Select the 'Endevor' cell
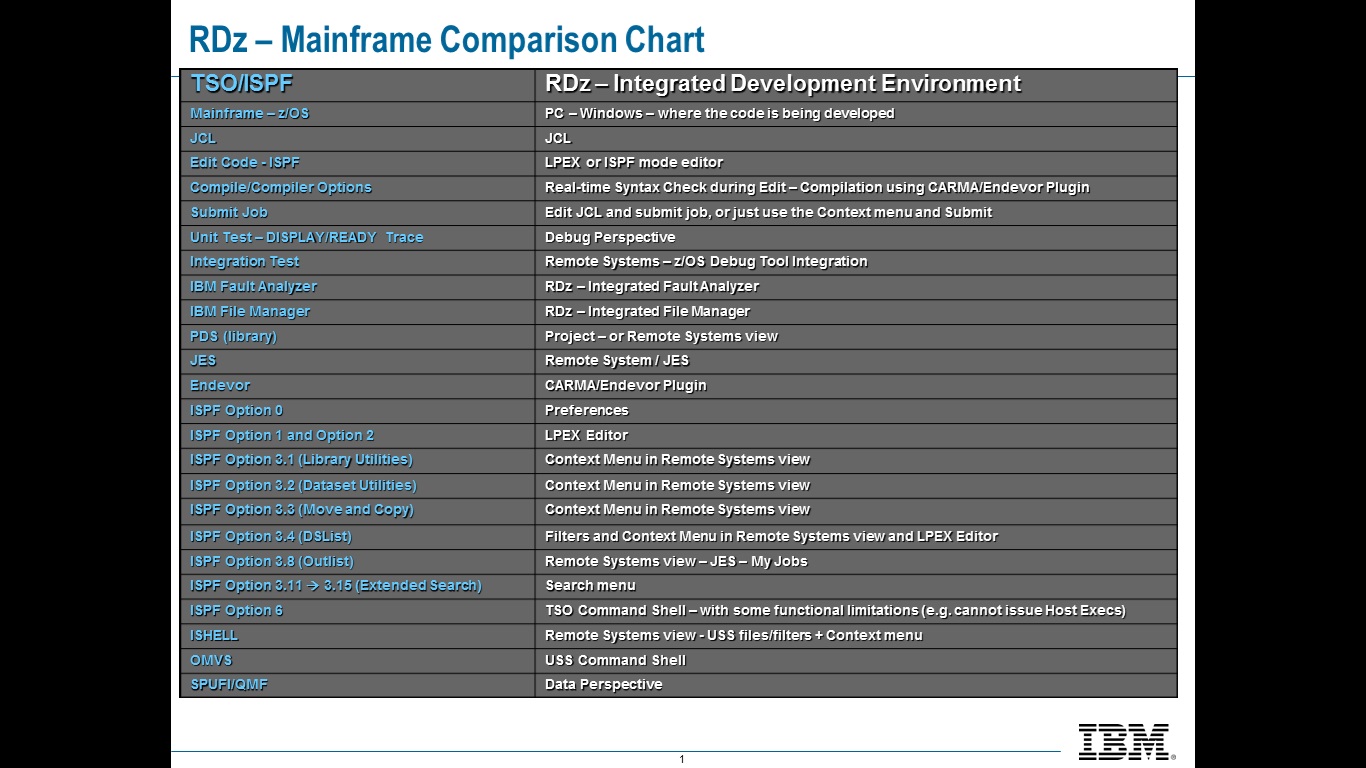The height and width of the screenshot is (768, 1366). [x=358, y=385]
